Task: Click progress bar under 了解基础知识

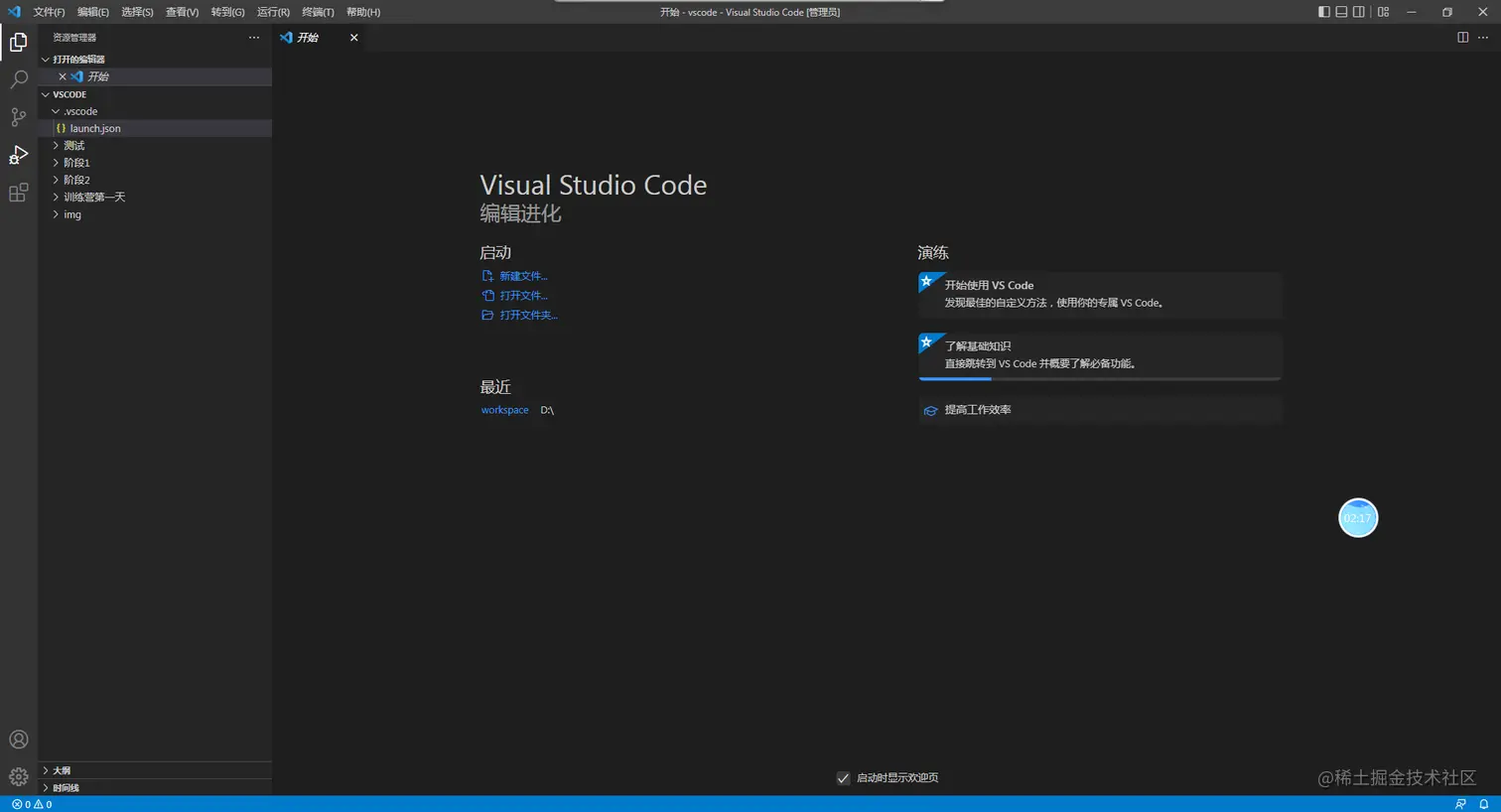Action: 1100,378
